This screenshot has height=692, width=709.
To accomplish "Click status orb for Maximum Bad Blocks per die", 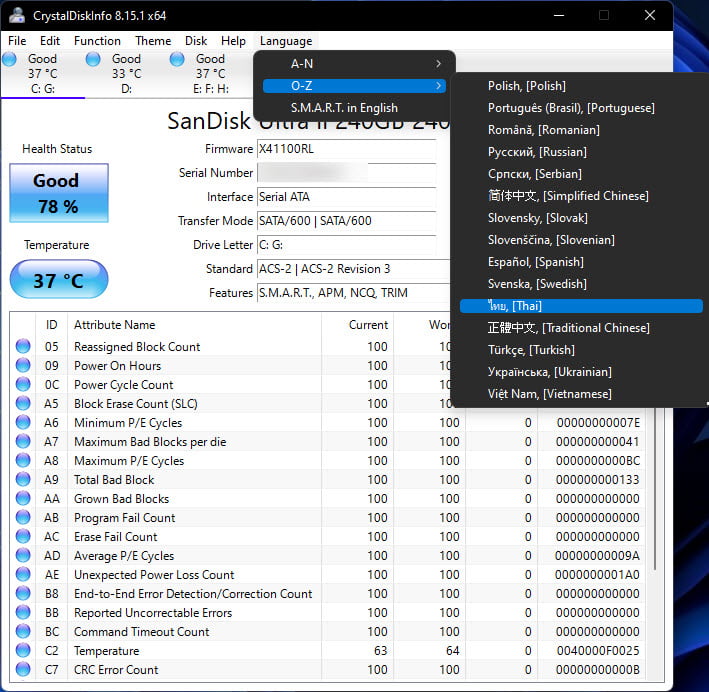I will (23, 441).
